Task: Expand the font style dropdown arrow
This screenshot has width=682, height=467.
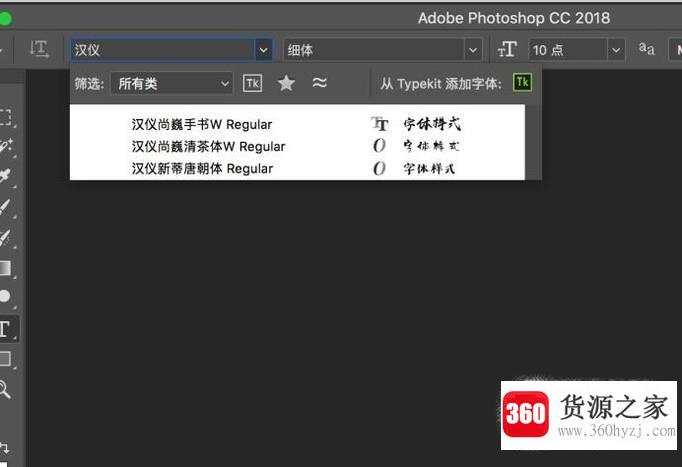Action: click(x=473, y=50)
